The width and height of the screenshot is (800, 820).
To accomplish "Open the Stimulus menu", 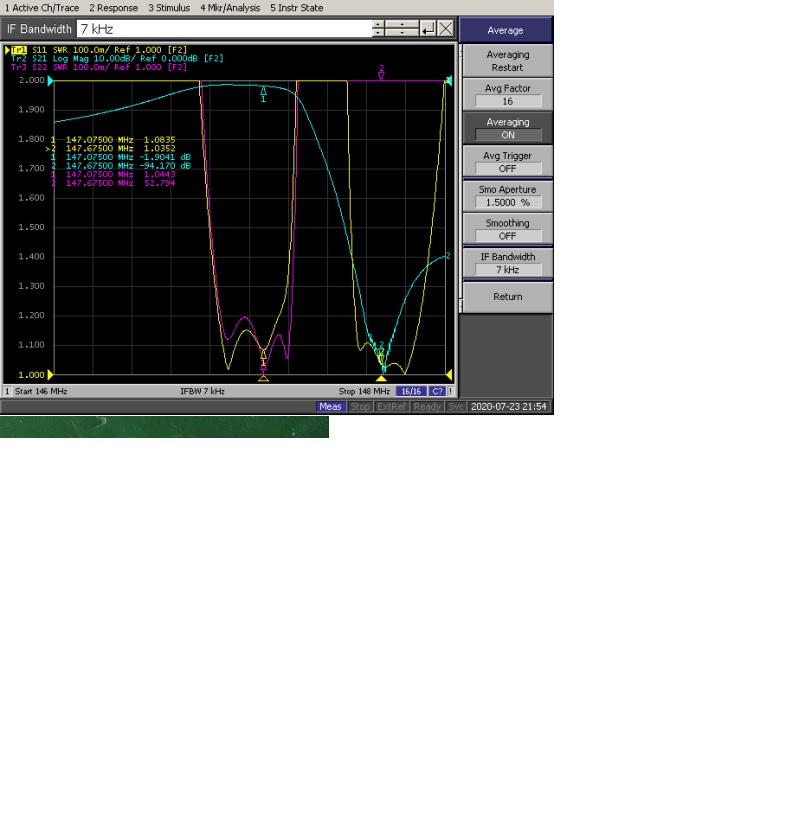I will [x=169, y=8].
